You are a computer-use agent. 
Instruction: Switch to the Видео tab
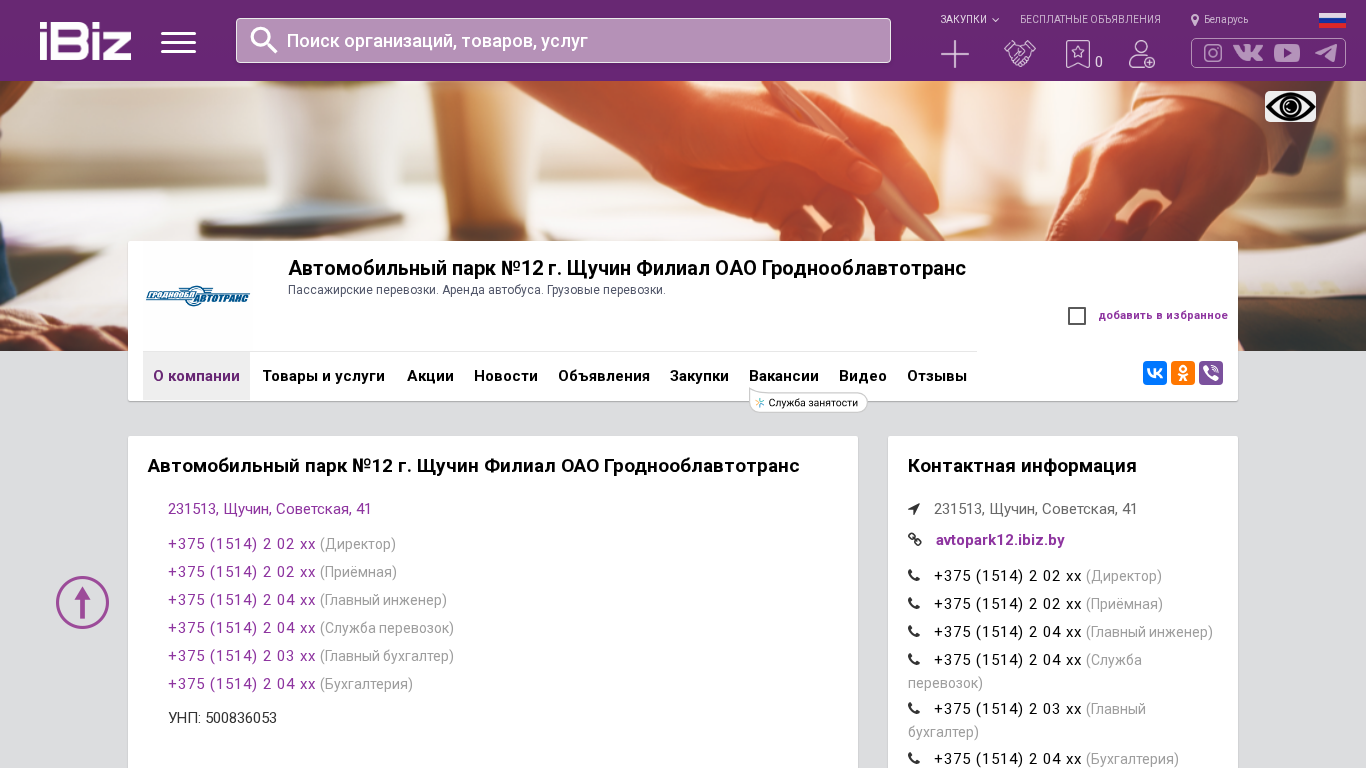(x=863, y=376)
